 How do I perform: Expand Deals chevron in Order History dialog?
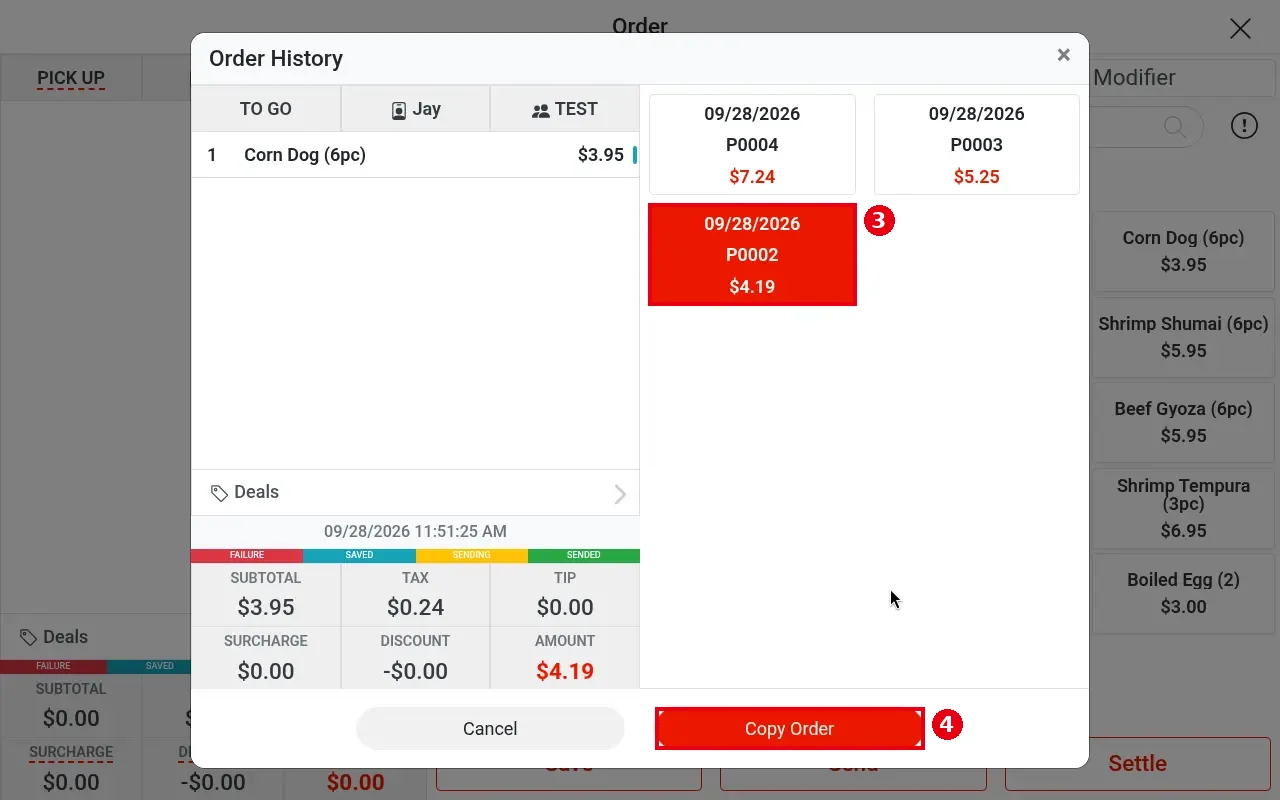tap(620, 494)
